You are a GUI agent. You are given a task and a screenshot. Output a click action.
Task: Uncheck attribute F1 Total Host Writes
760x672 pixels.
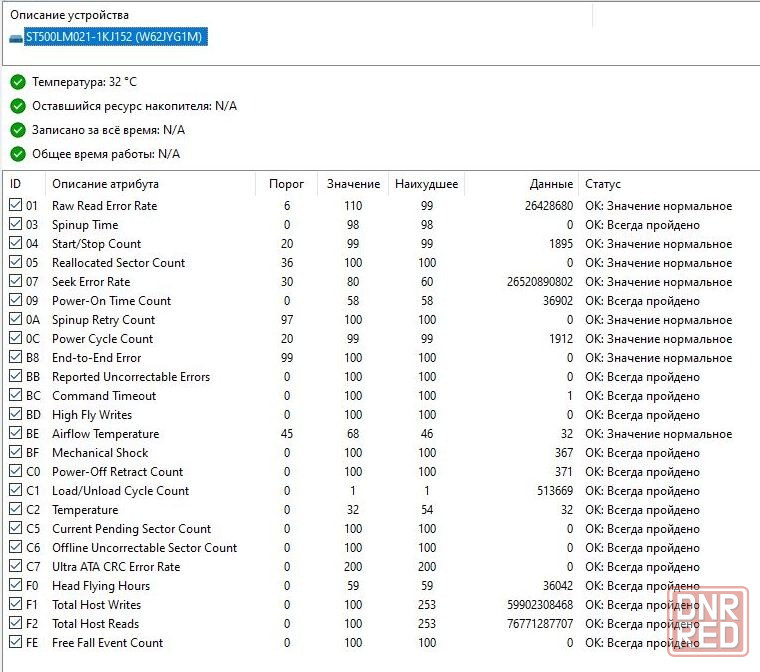click(x=16, y=604)
